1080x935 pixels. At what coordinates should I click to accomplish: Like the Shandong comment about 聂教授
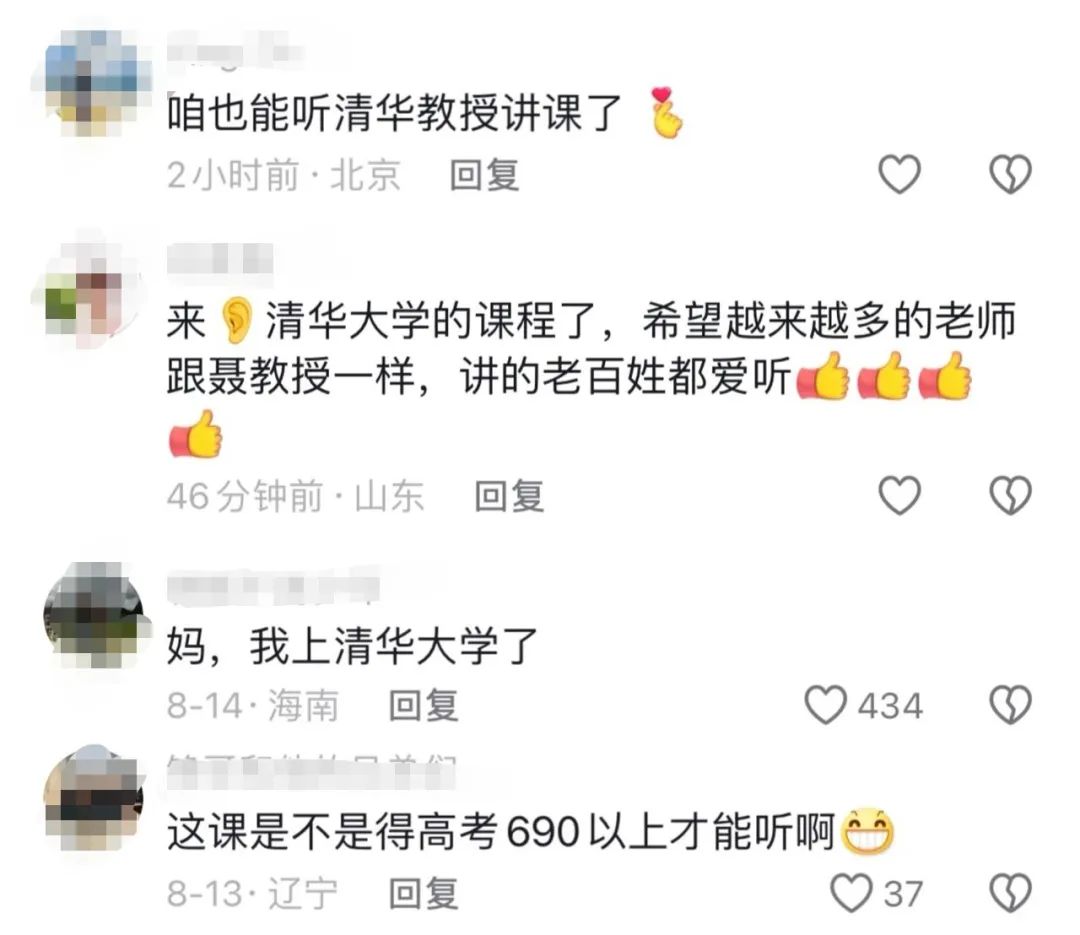pos(900,495)
